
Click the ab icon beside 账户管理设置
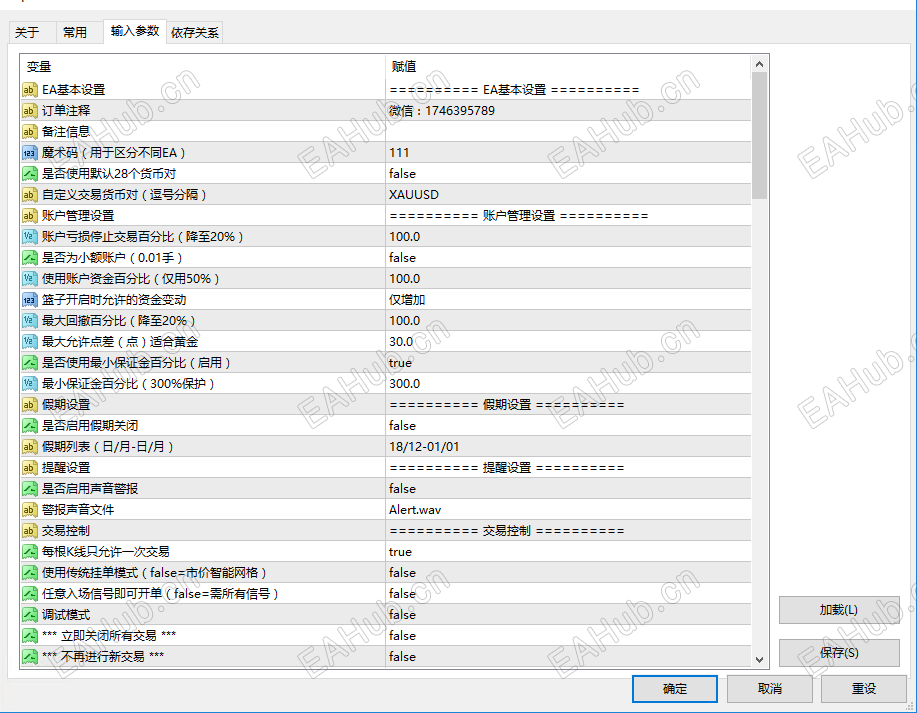pos(29,216)
